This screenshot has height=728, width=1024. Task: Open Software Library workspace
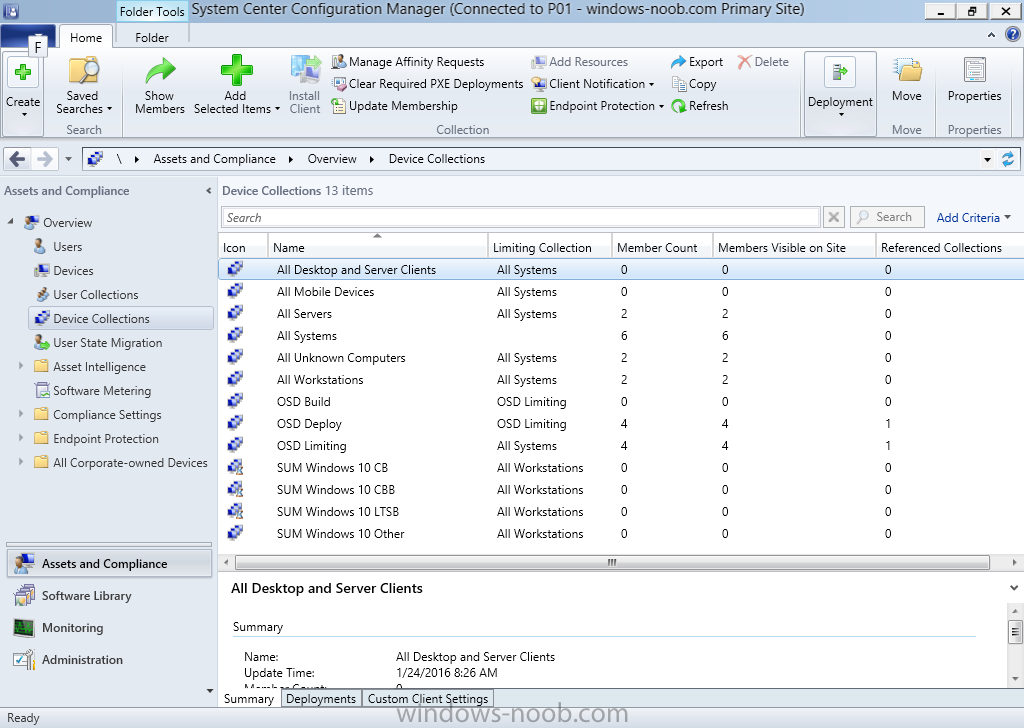[x=109, y=595]
